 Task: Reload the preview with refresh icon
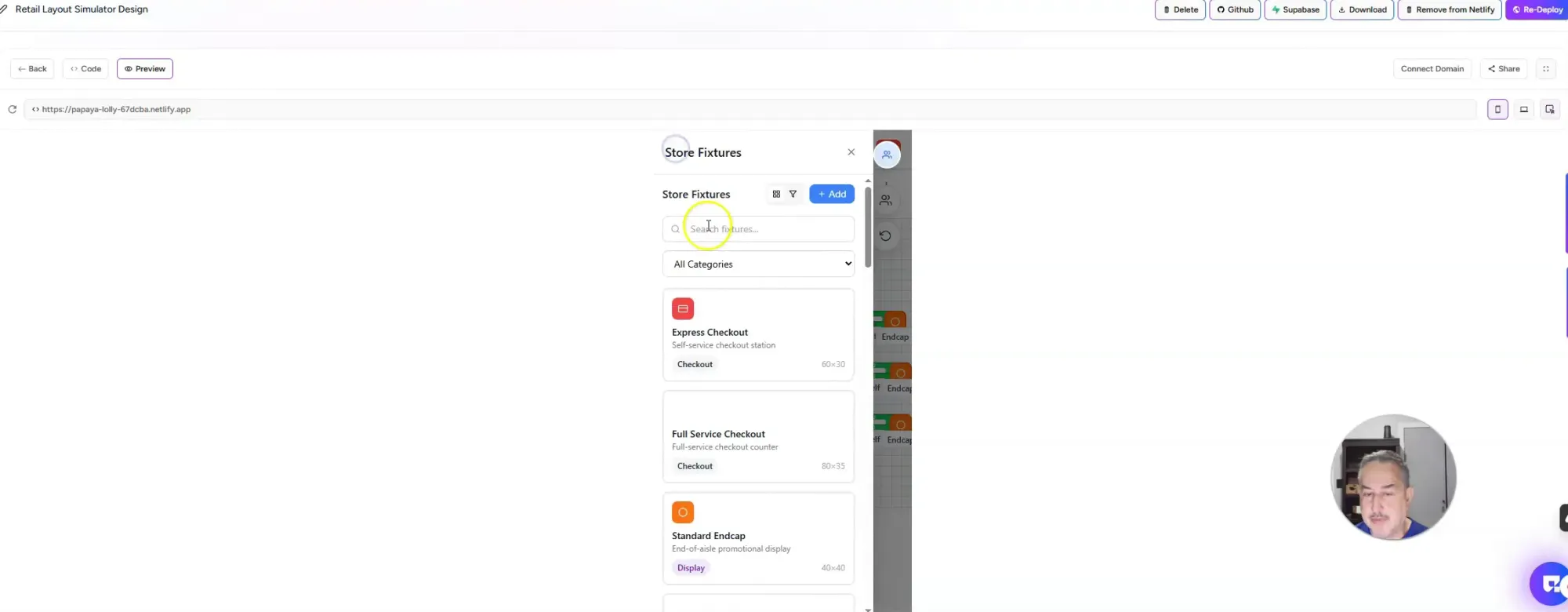(x=12, y=109)
